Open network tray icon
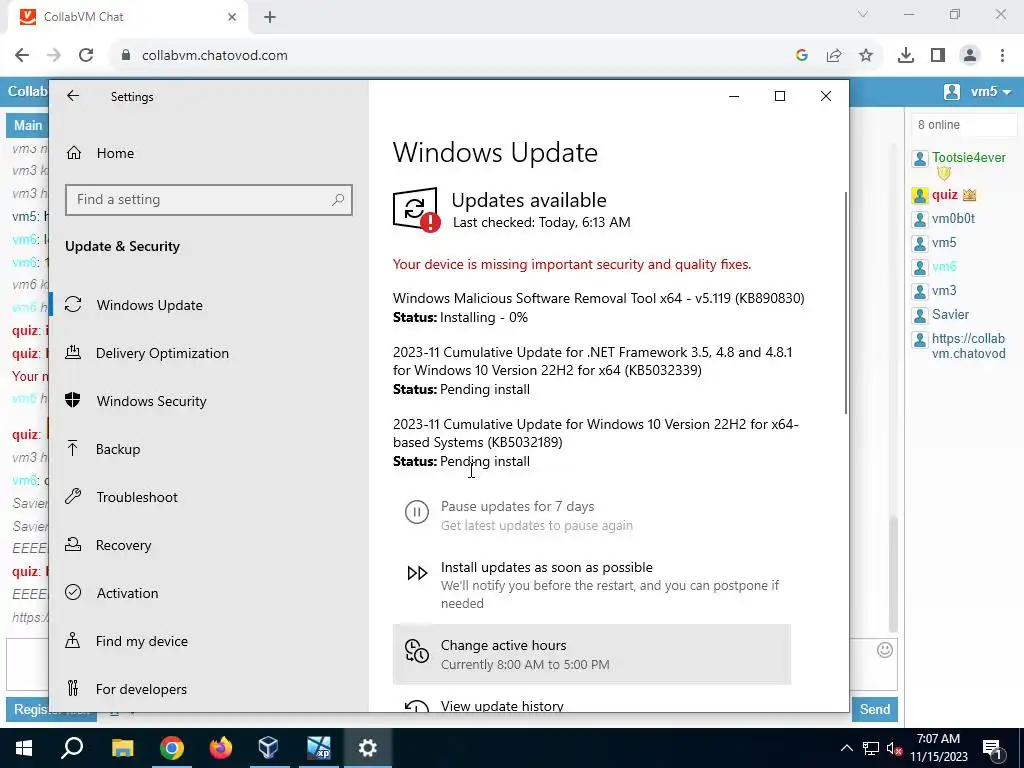 pos(871,748)
